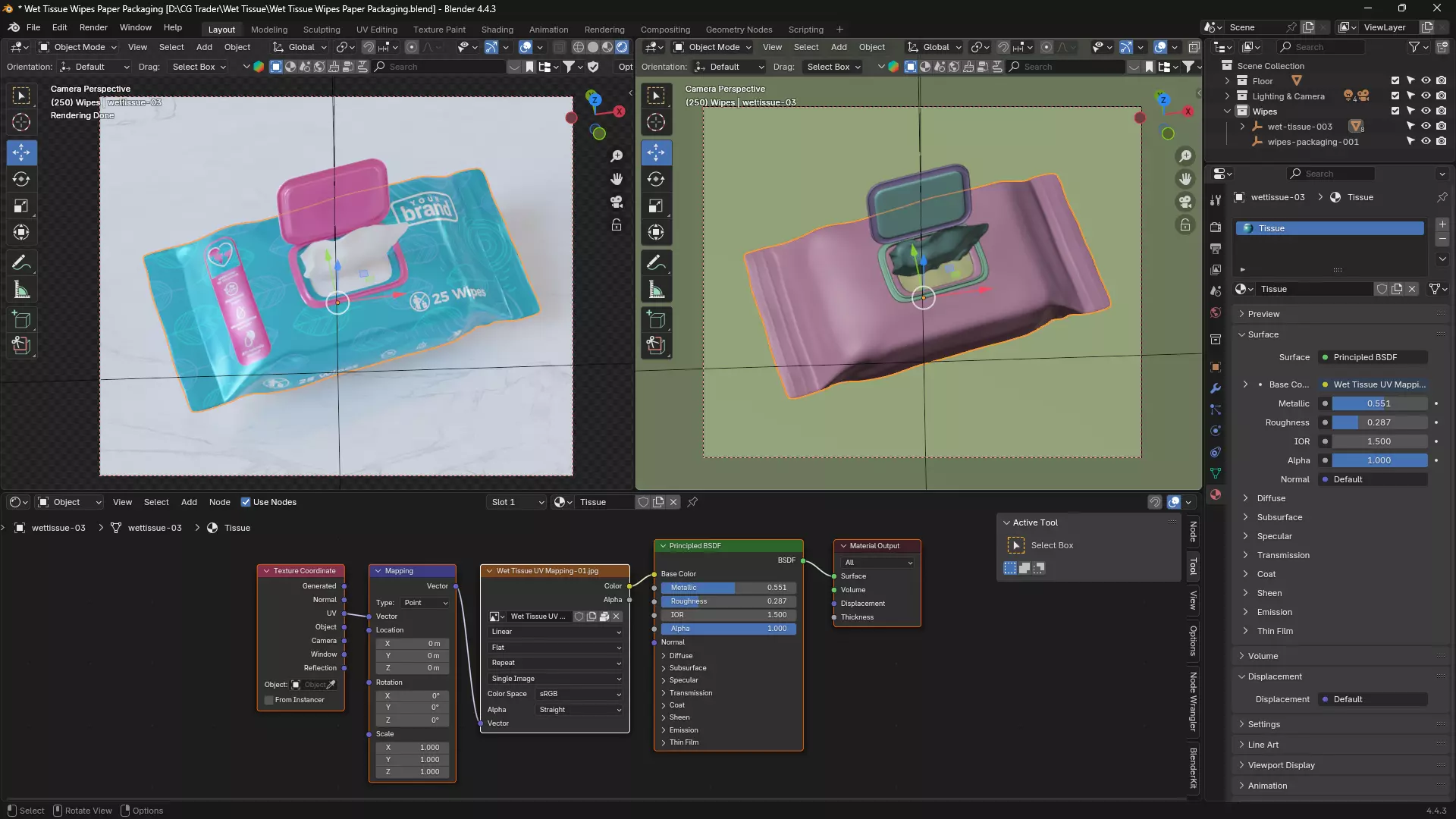Click the pan hand icon in right viewport

point(1185,179)
